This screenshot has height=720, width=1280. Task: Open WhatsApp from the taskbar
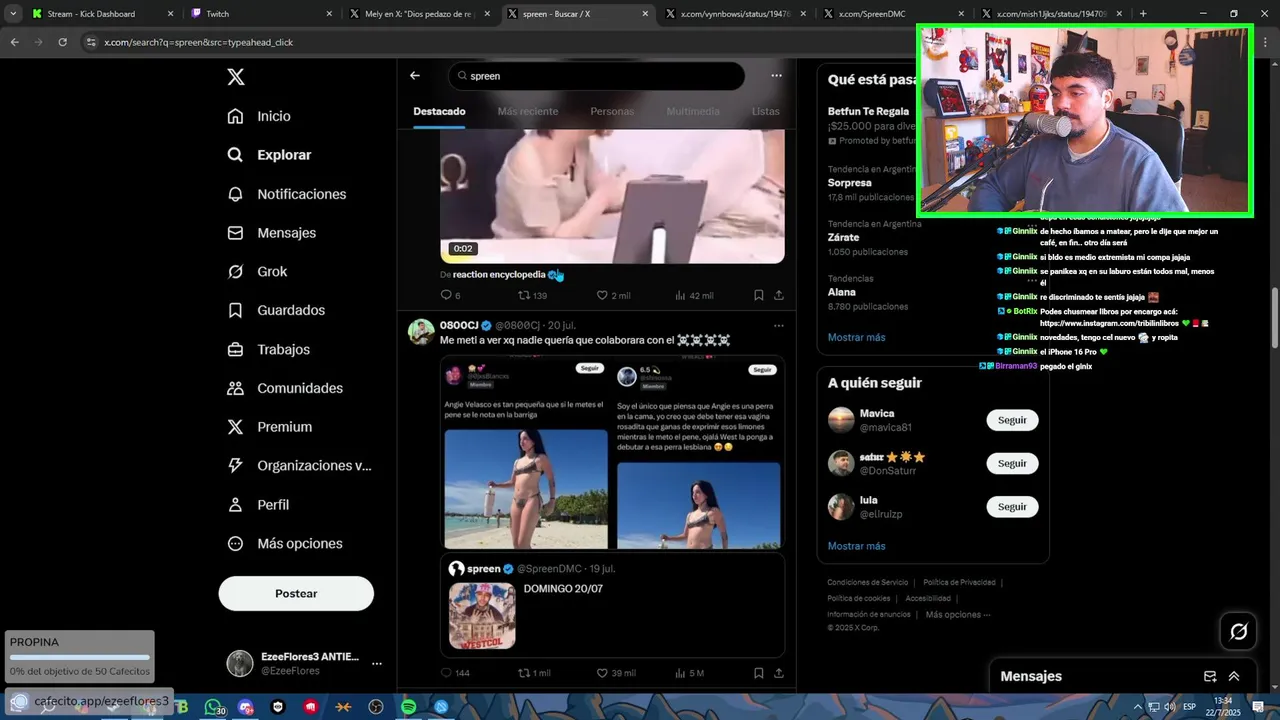[214, 707]
